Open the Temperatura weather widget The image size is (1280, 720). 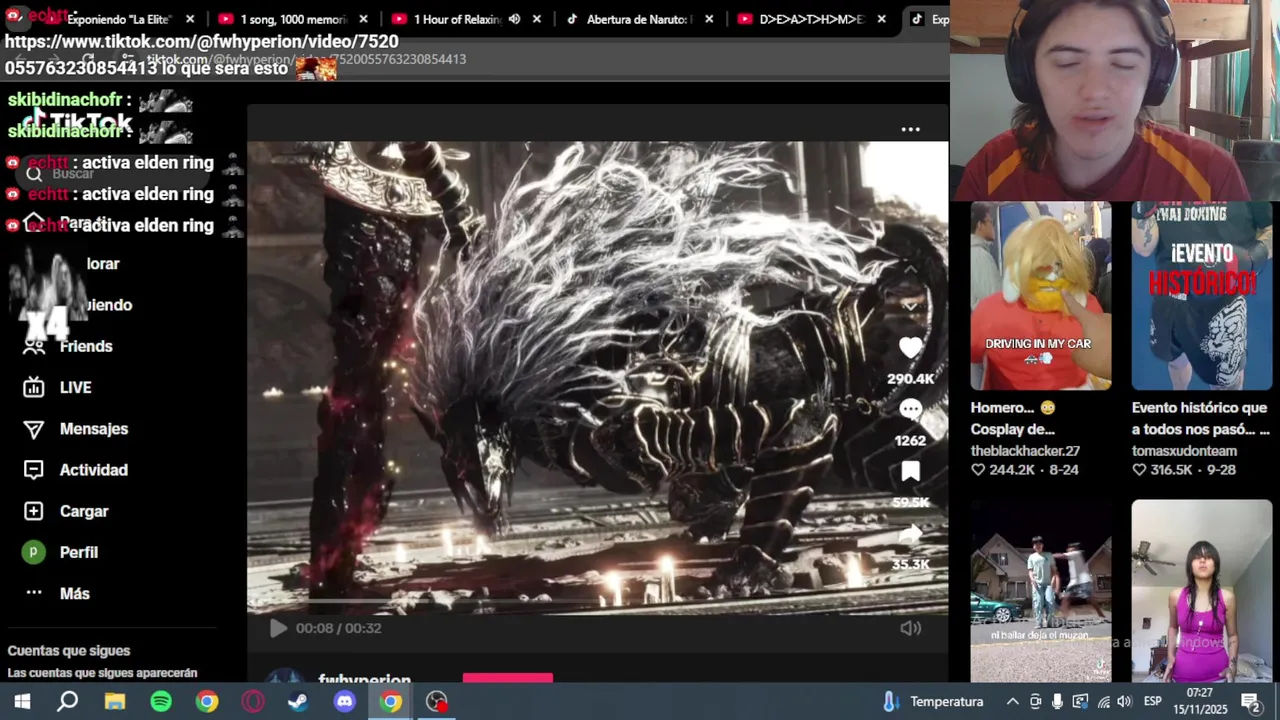click(x=933, y=701)
